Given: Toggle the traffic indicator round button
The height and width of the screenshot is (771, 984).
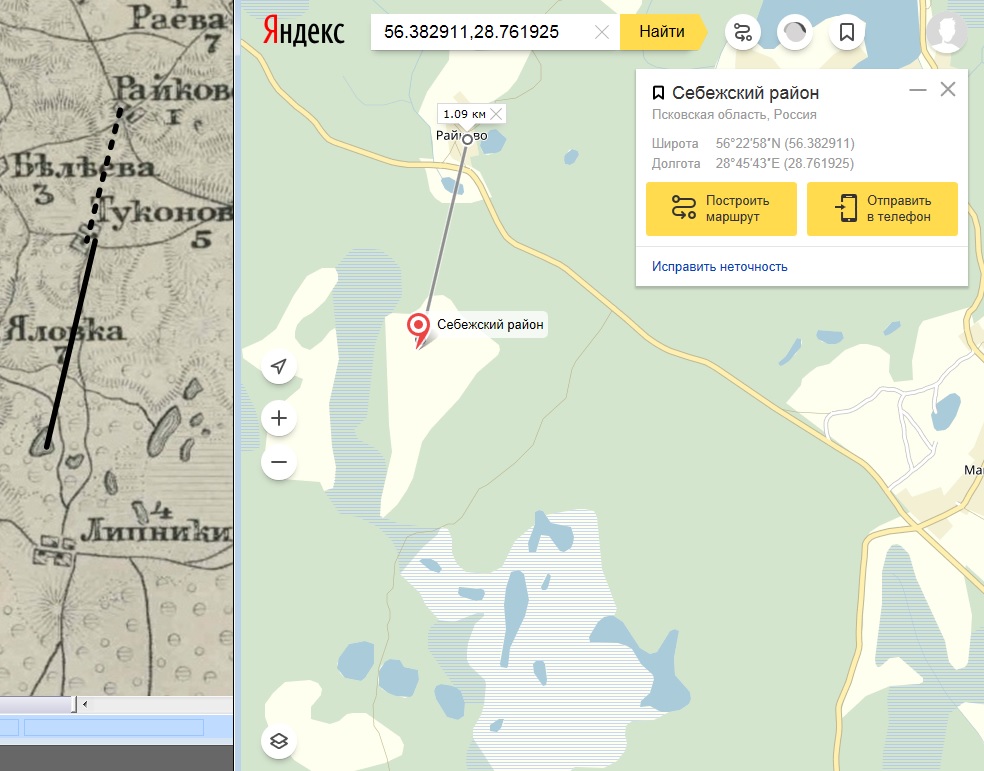Looking at the screenshot, I should click(x=794, y=32).
